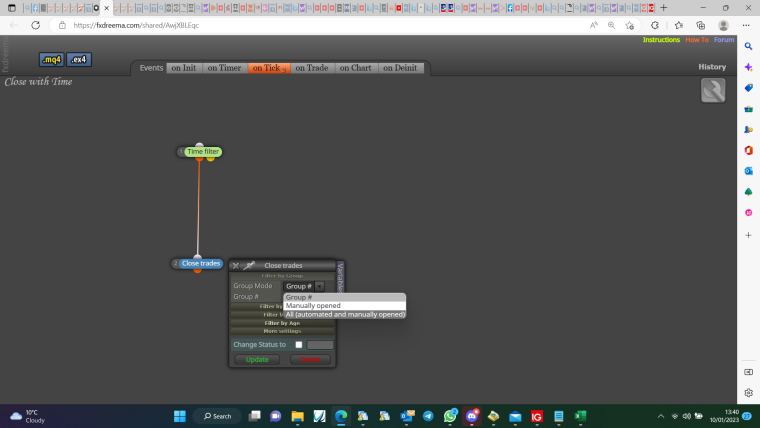
Task: Download the .ex4 file
Action: coord(79,60)
